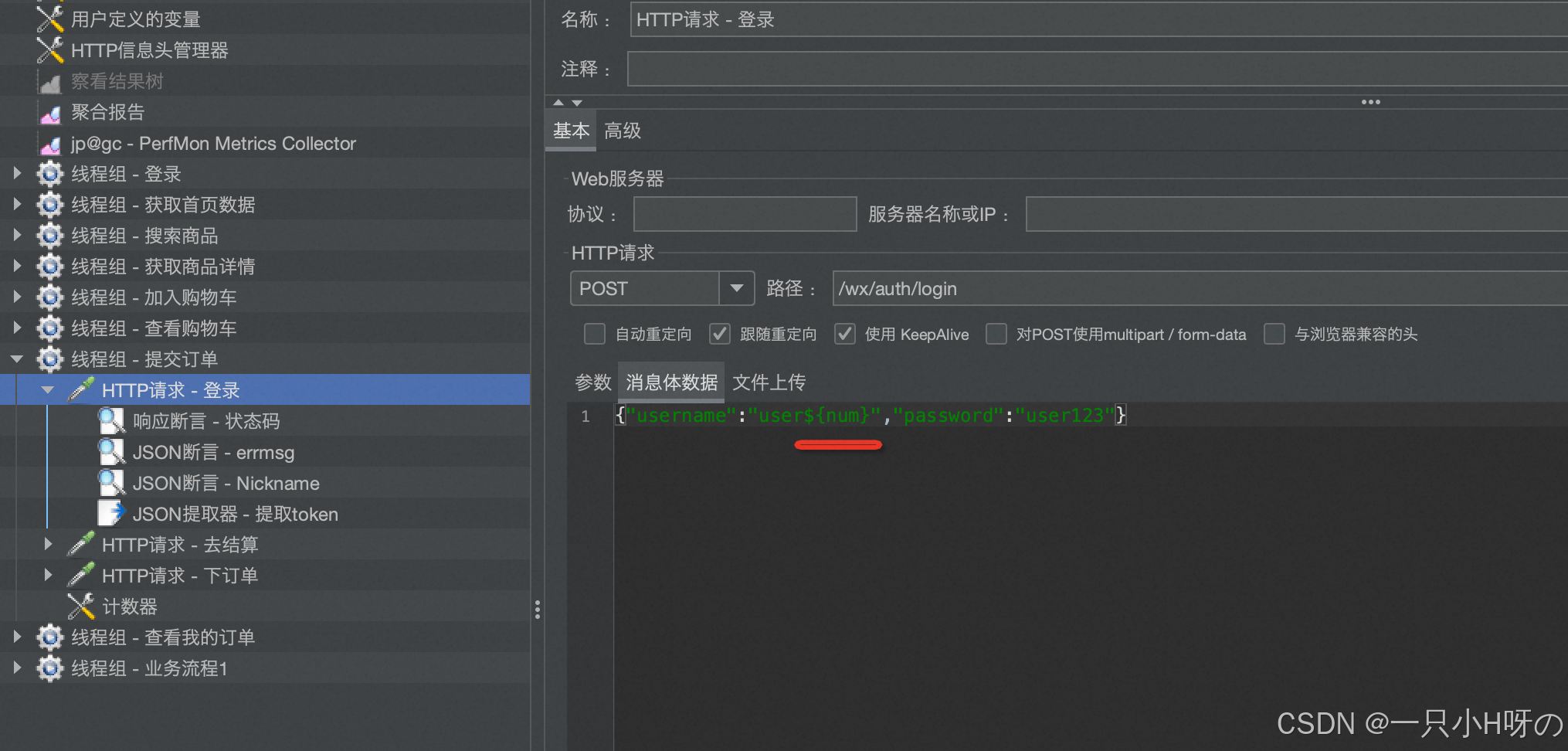
Task: Expand the HTTP请求 - 下订单 node
Action: click(48, 576)
